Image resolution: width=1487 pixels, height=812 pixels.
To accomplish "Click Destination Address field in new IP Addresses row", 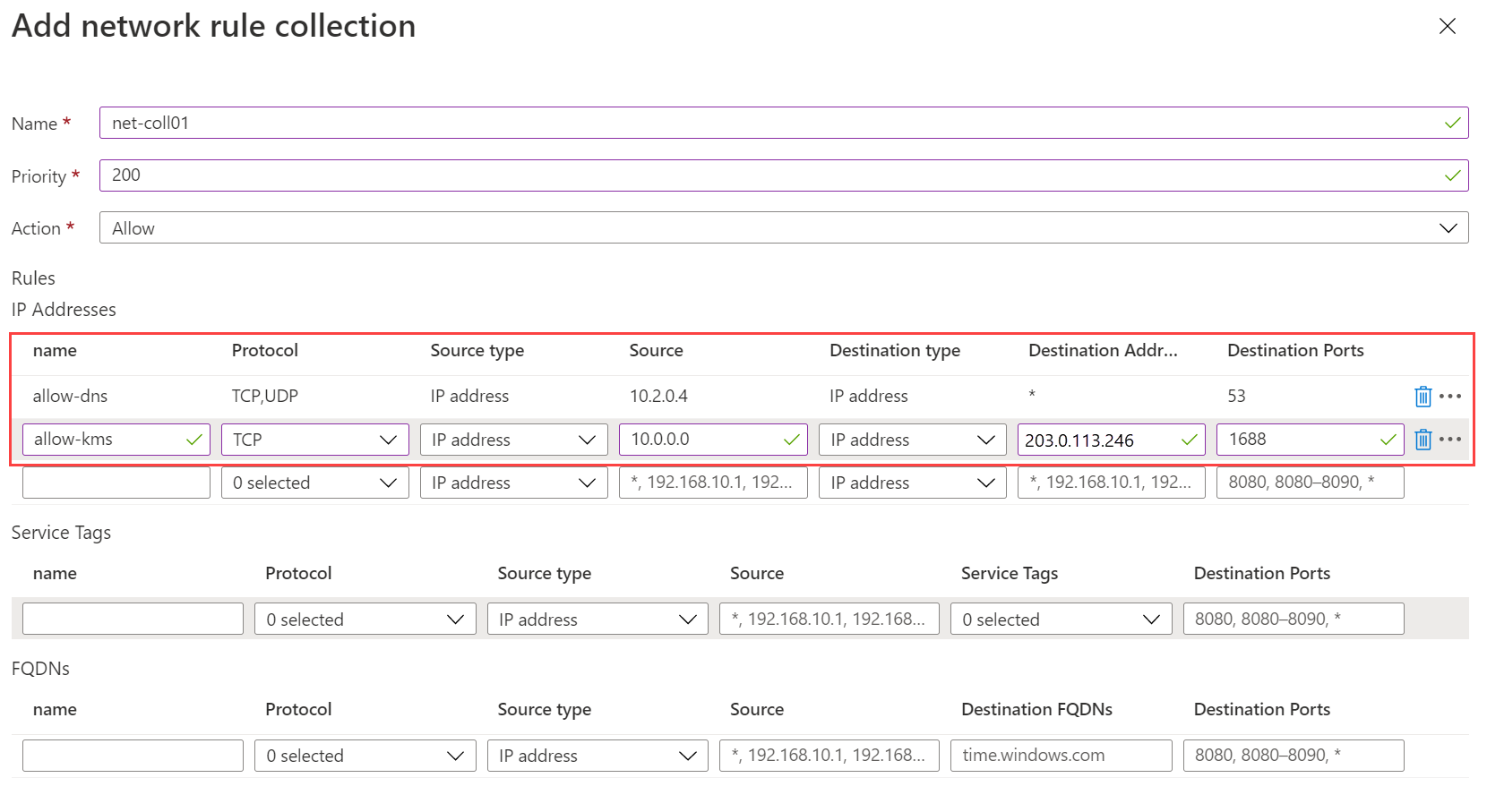I will (x=1112, y=483).
